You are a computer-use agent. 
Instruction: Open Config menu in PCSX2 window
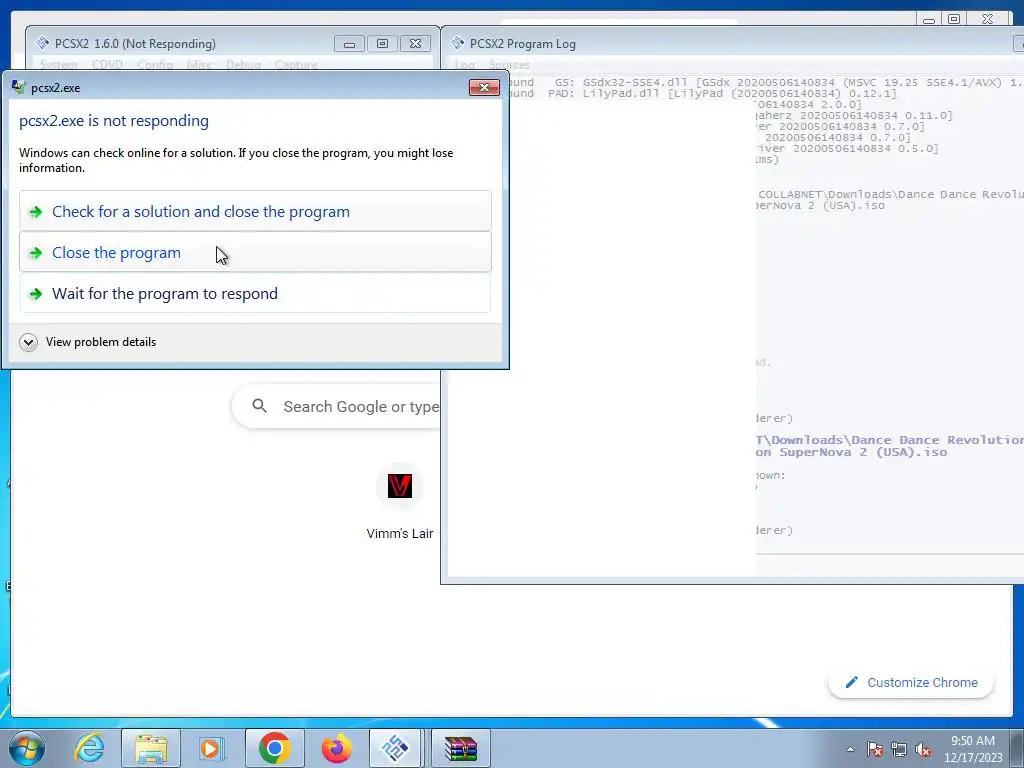(155, 65)
